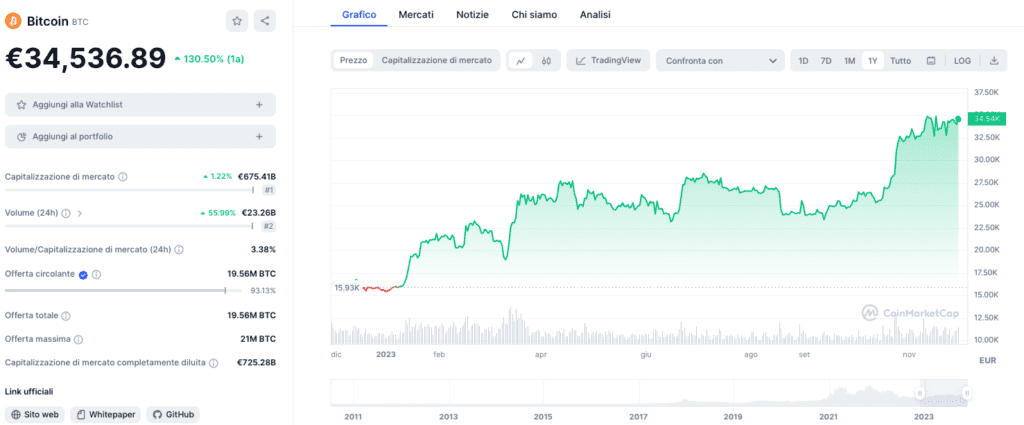
Task: Switch to Chi siamo tab
Action: click(x=534, y=14)
